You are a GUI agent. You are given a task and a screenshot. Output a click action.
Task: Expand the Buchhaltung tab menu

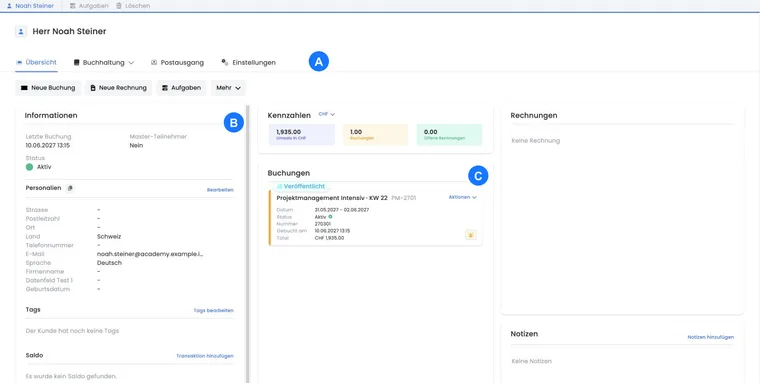(x=103, y=63)
